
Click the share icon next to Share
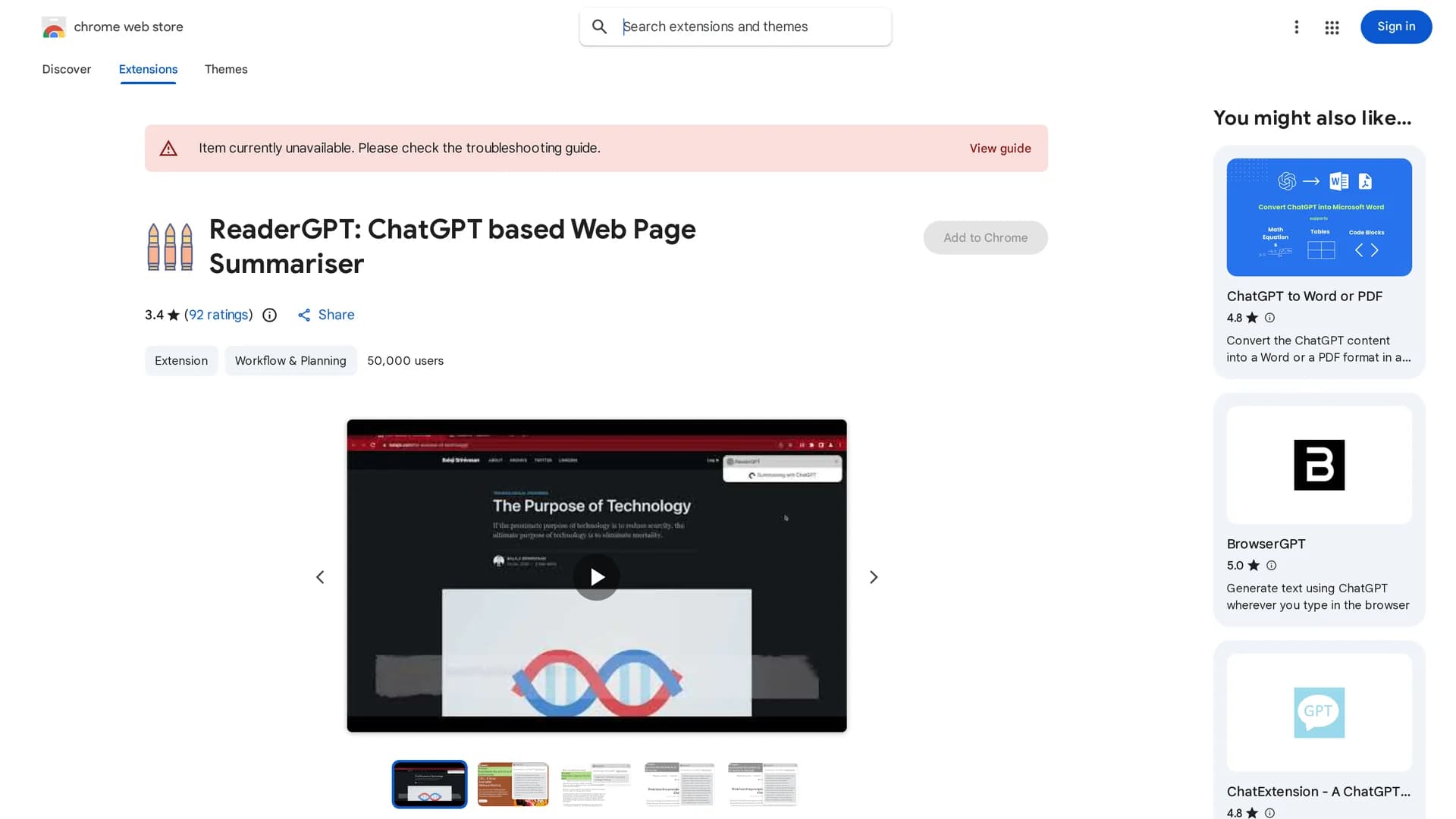304,315
